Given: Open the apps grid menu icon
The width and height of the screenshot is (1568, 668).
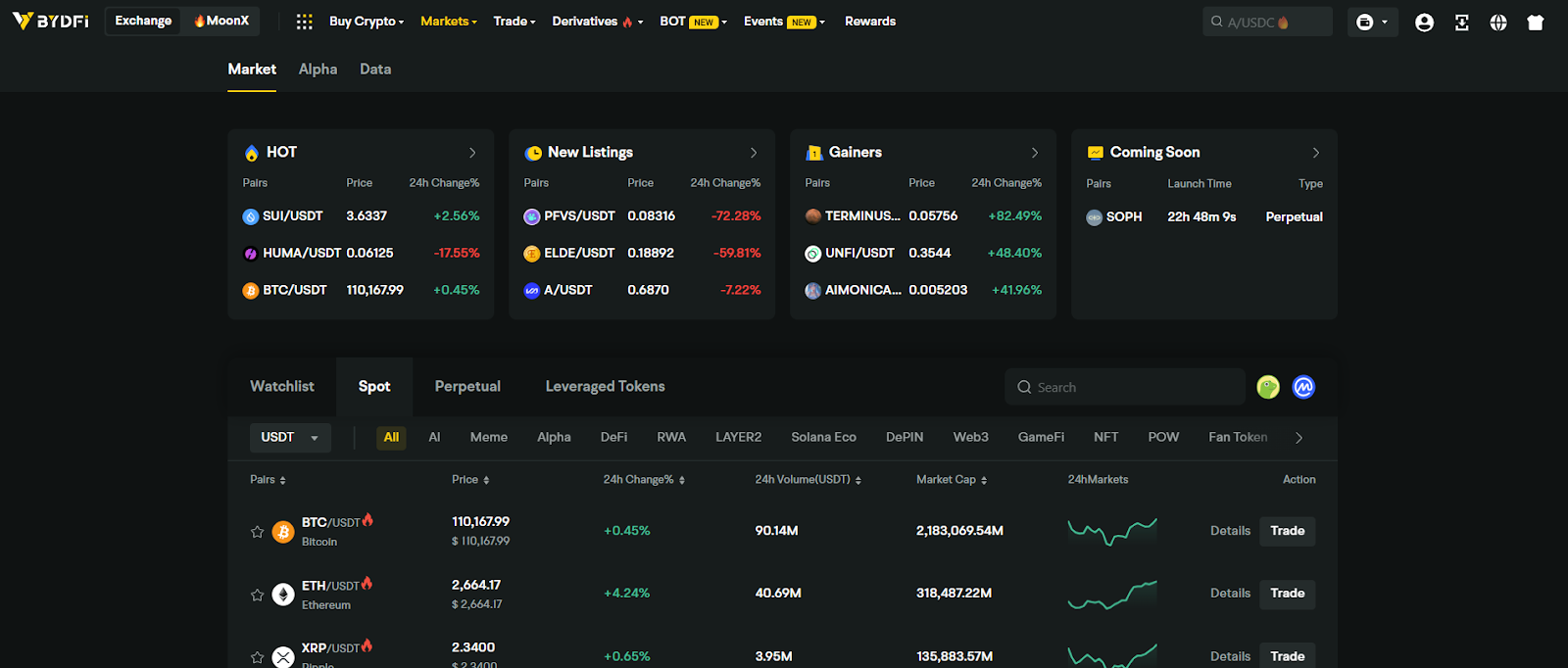Looking at the screenshot, I should tap(305, 22).
